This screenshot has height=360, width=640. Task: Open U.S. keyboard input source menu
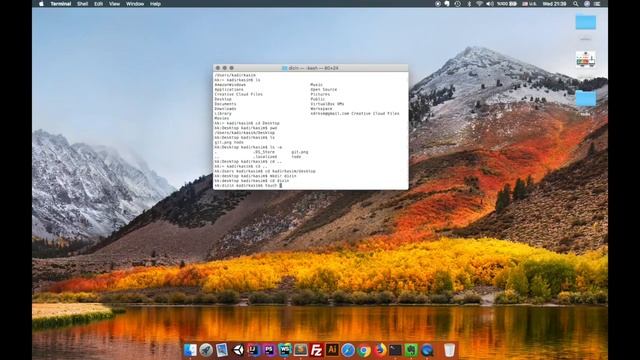(x=529, y=4)
